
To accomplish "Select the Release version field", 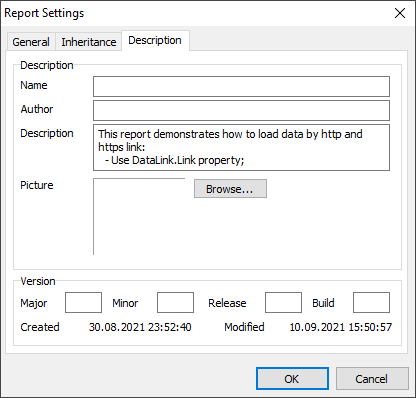I will (x=283, y=303).
